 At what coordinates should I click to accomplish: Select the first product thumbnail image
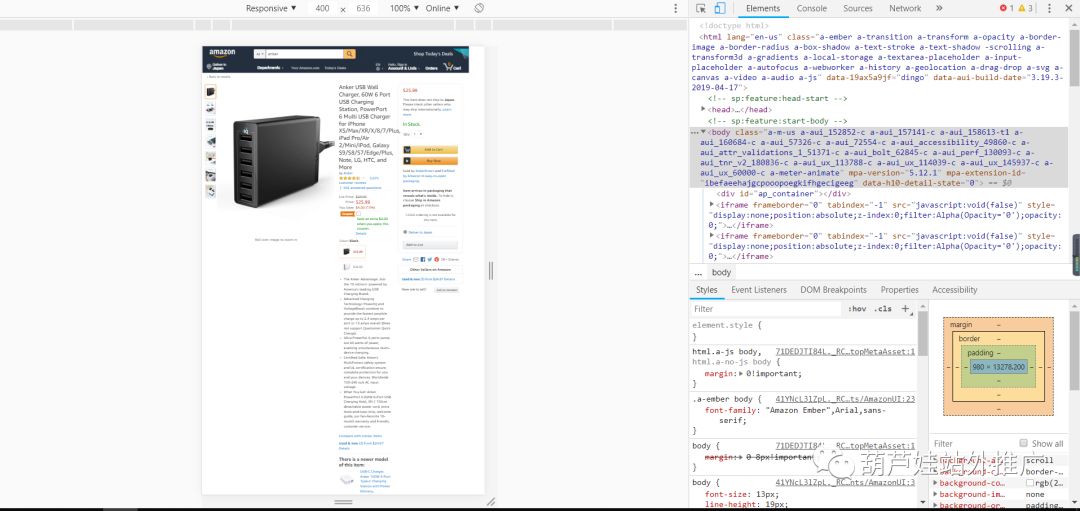210,92
